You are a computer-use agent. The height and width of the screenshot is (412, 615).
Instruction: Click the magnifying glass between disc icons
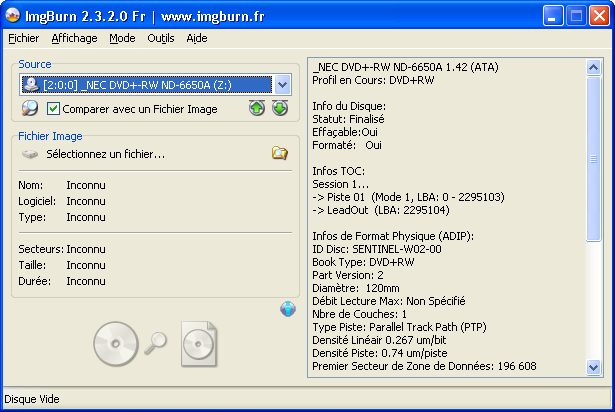(x=156, y=343)
